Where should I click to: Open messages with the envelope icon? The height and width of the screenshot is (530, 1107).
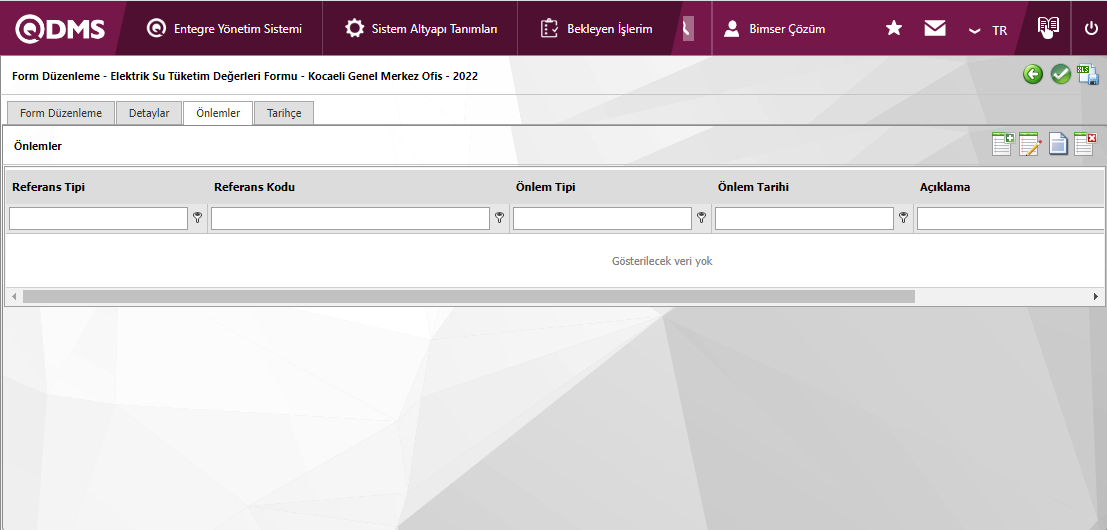point(935,29)
